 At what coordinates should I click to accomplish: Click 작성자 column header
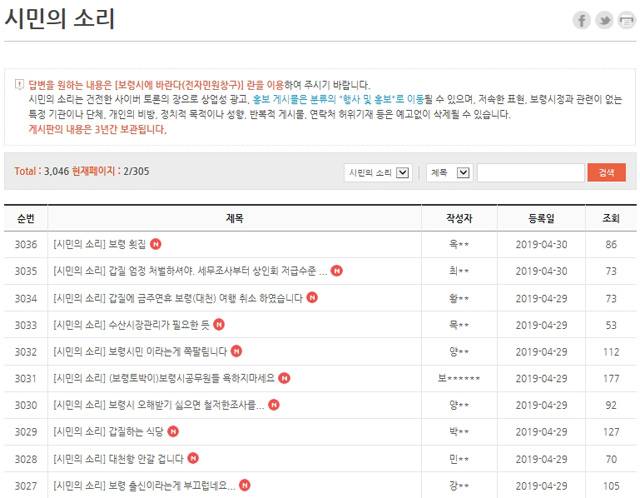coord(459,218)
